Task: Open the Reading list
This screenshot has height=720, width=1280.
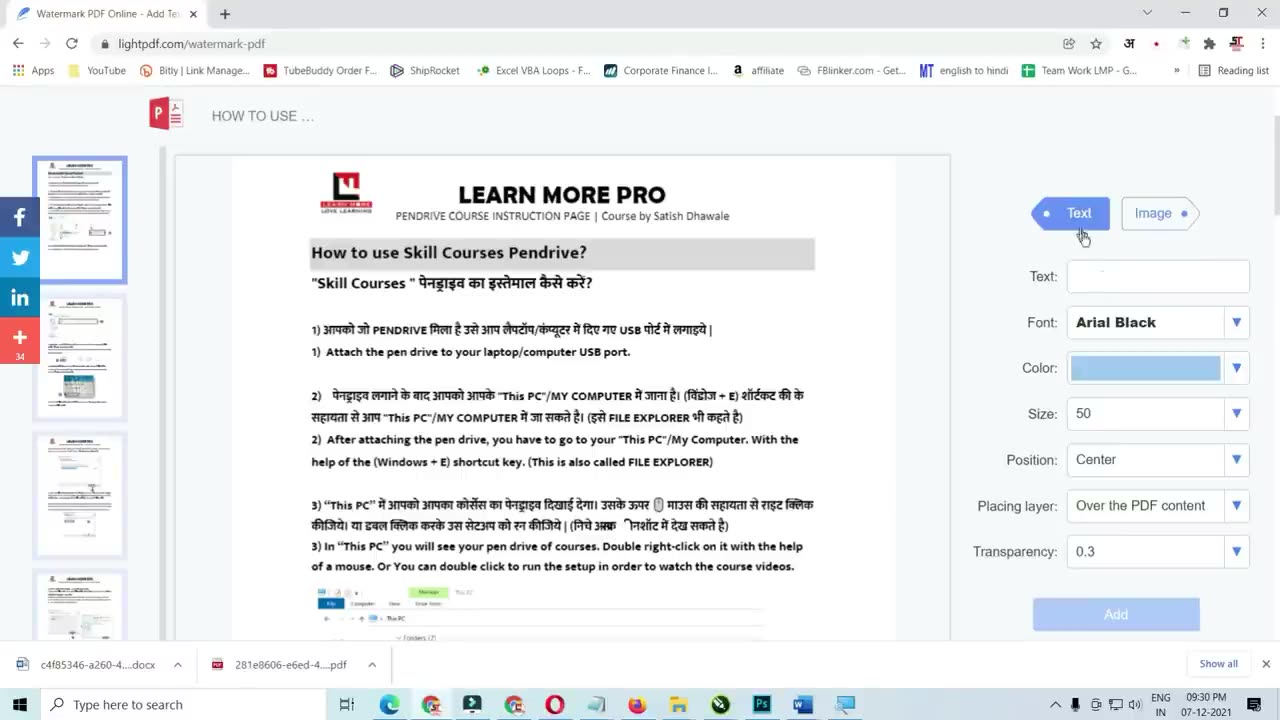Action: click(1234, 70)
